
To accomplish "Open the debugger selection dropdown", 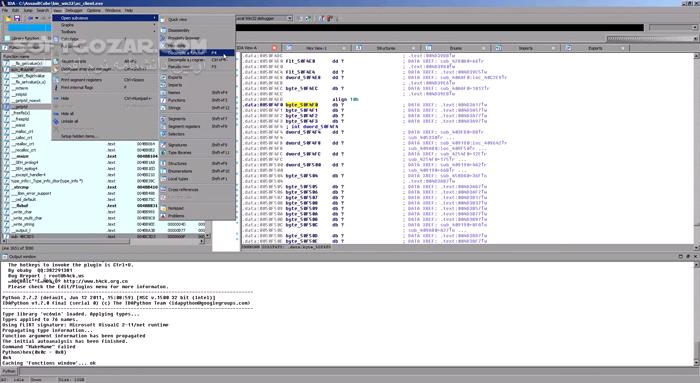I will tap(290, 18).
